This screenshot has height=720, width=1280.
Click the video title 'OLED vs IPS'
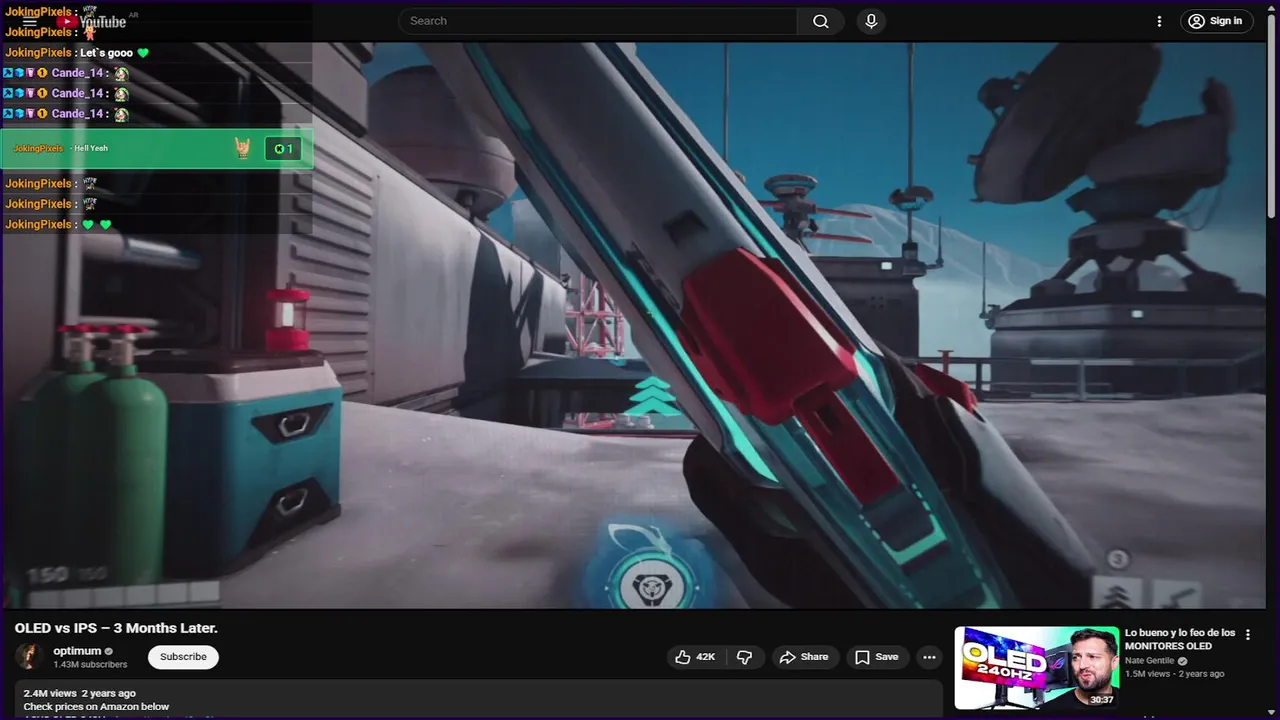tap(116, 628)
